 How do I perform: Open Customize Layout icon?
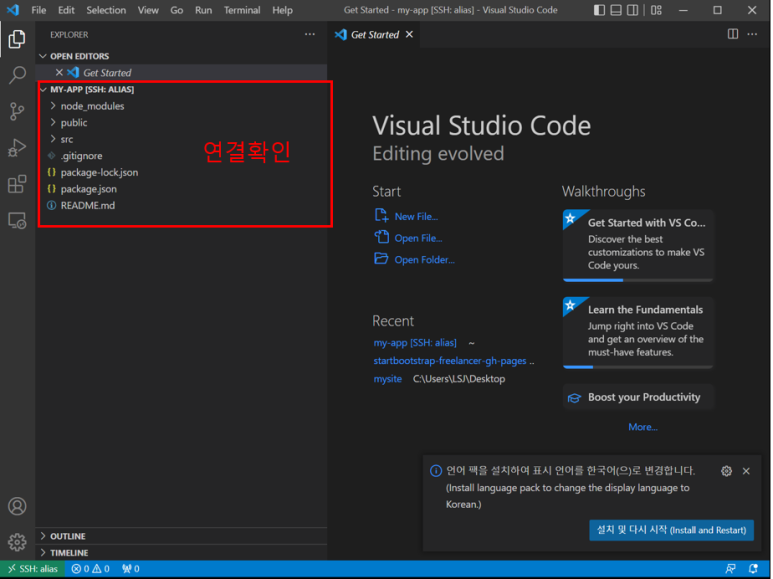pyautogui.click(x=656, y=10)
